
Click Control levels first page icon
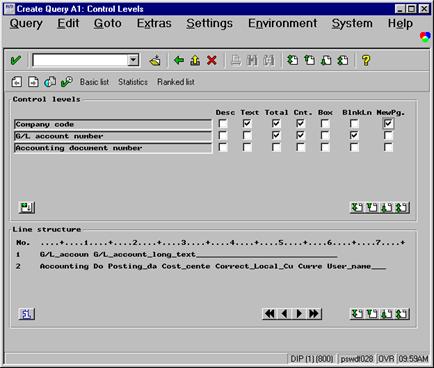click(357, 208)
